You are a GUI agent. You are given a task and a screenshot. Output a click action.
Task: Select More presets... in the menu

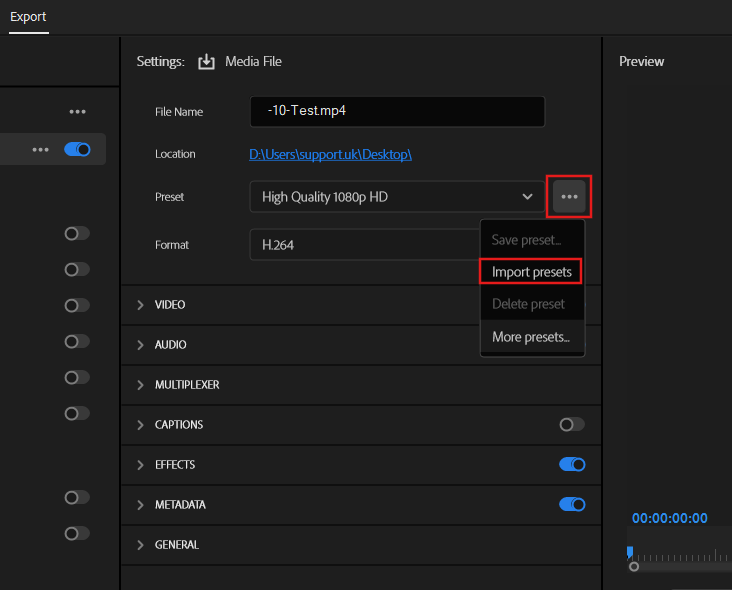click(x=531, y=337)
